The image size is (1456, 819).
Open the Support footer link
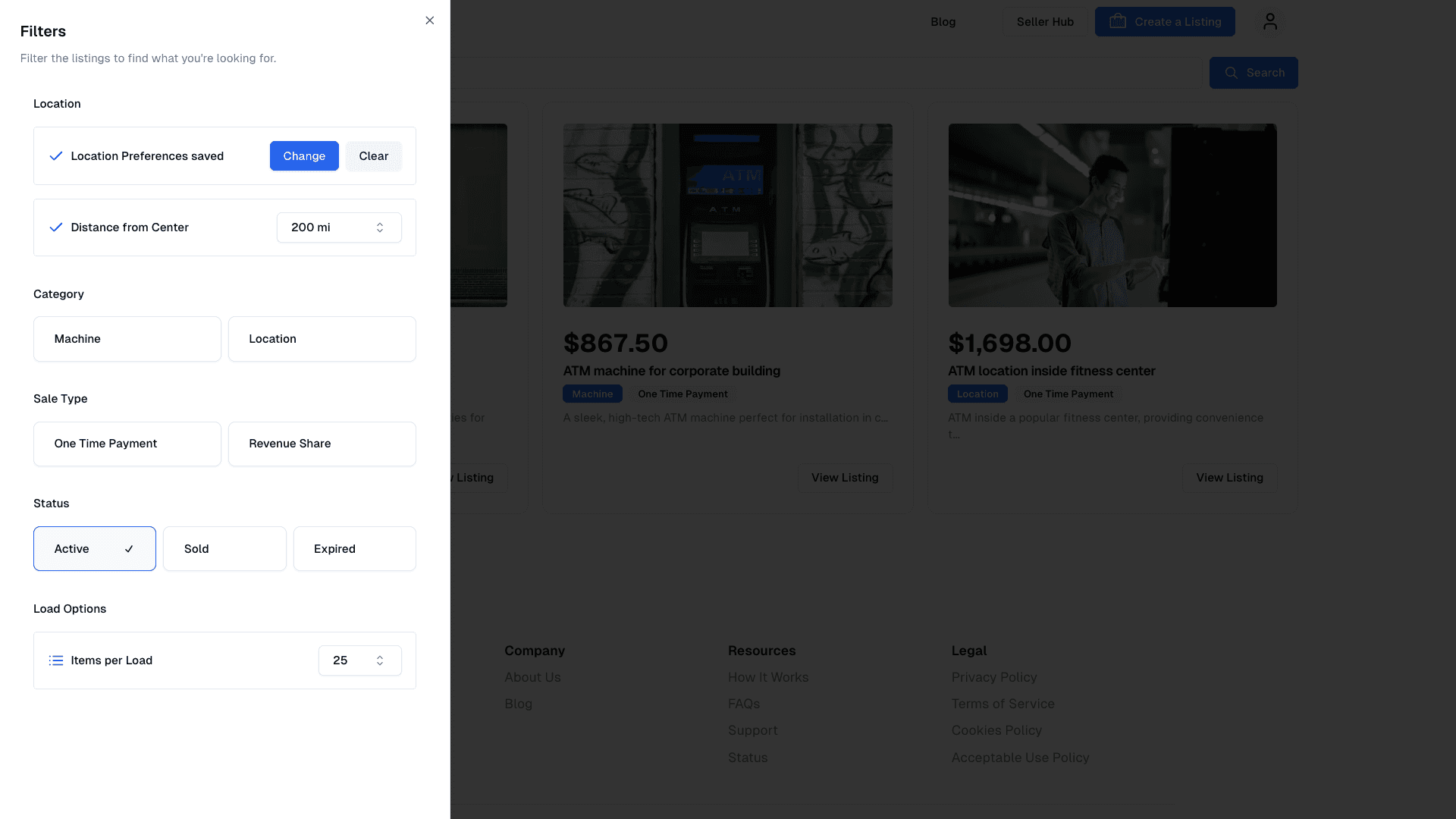point(753,730)
